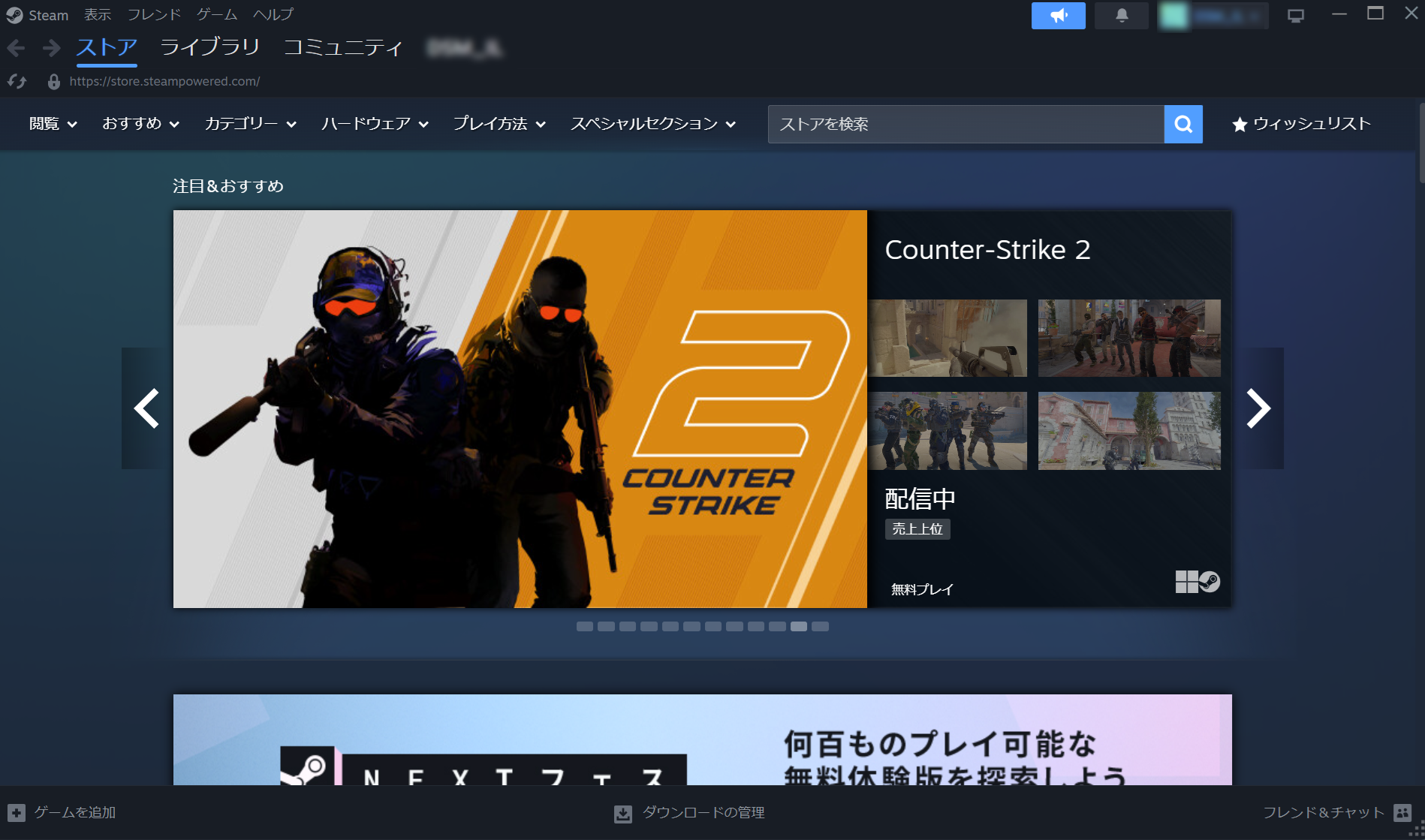Viewport: 1425px width, 840px height.
Task: Click the Steam search magnifier icon
Action: click(x=1183, y=124)
